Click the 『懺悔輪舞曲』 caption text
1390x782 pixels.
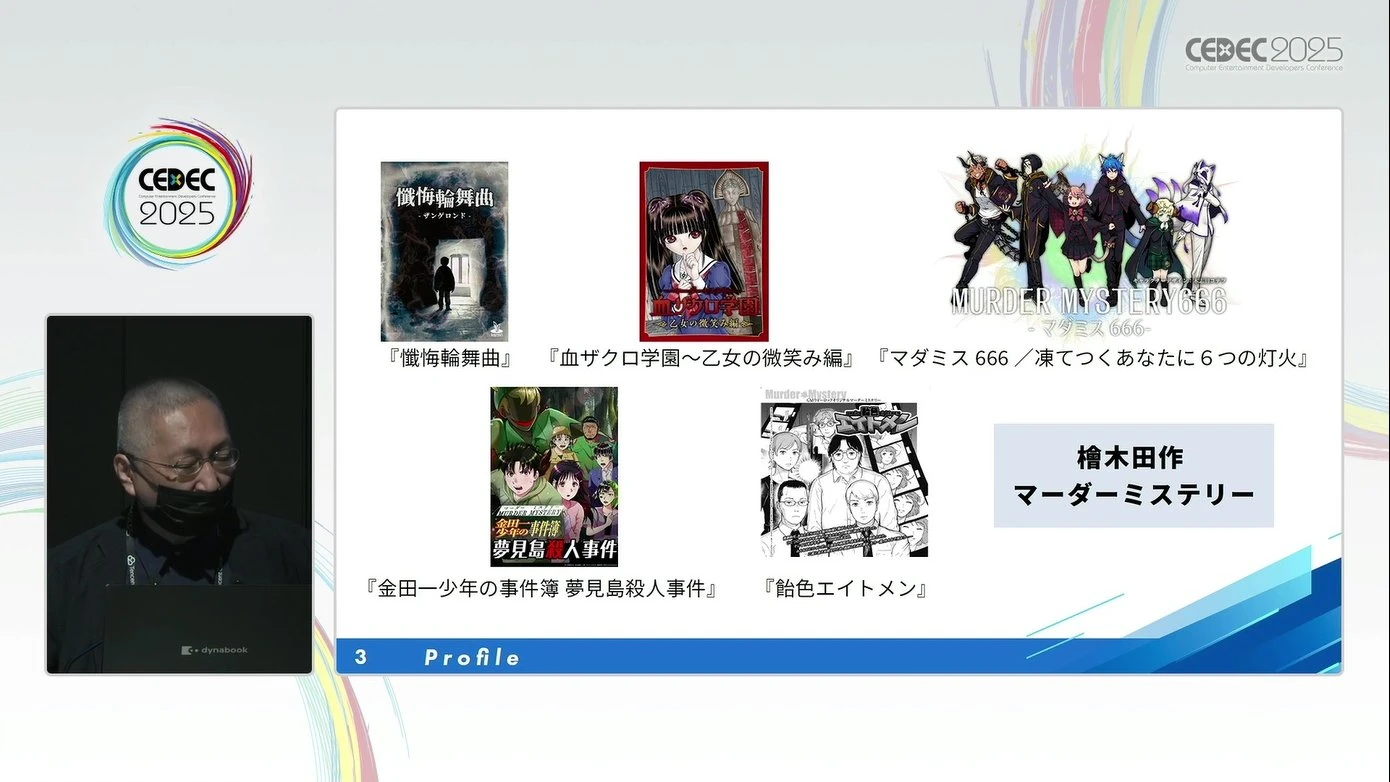[449, 358]
